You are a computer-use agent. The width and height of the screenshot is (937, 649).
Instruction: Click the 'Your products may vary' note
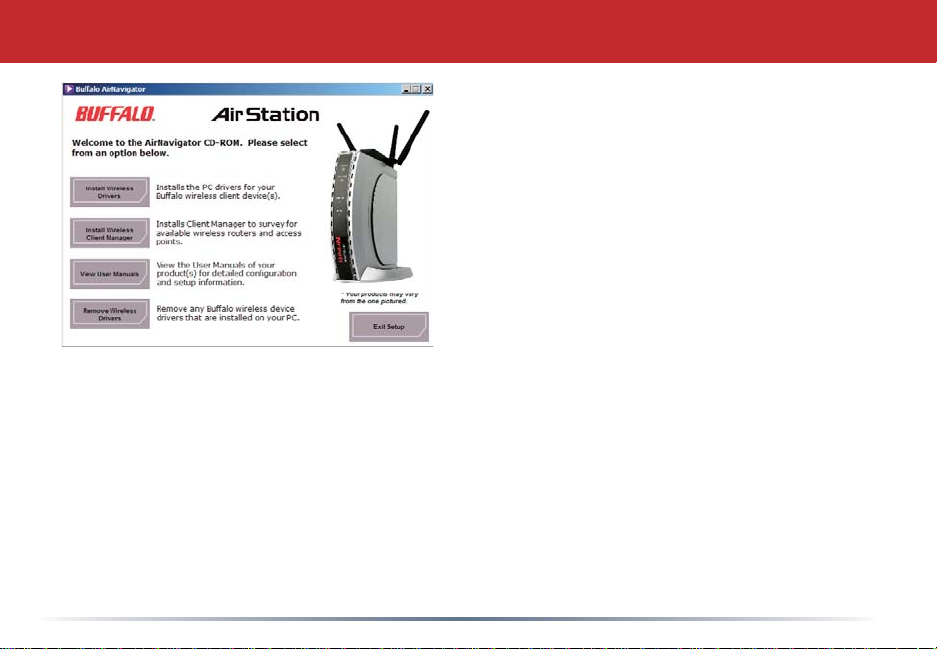click(x=379, y=298)
